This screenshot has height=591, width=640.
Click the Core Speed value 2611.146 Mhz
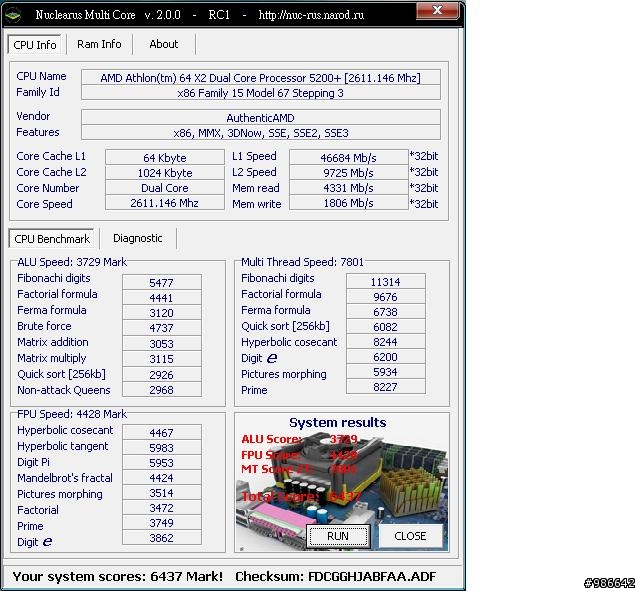(x=164, y=203)
